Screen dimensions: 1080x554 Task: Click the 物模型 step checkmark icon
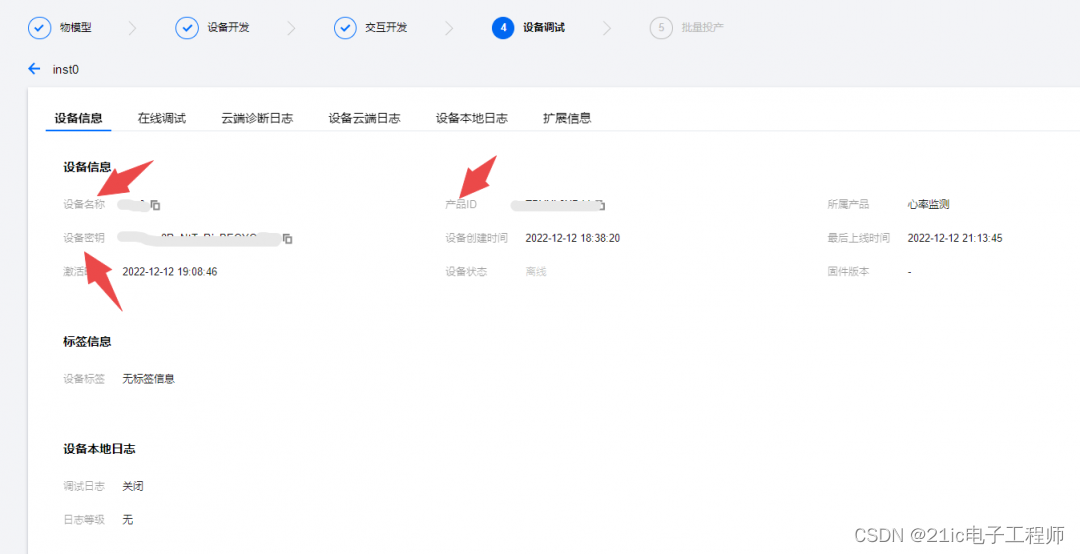pos(39,28)
